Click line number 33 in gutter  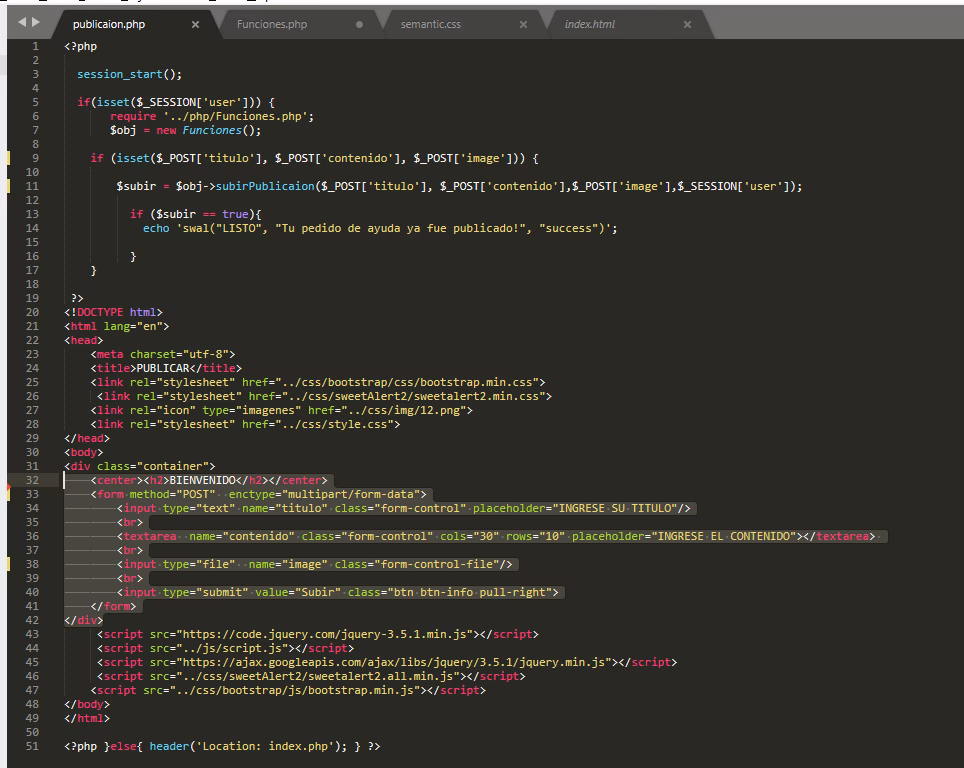tap(32, 494)
